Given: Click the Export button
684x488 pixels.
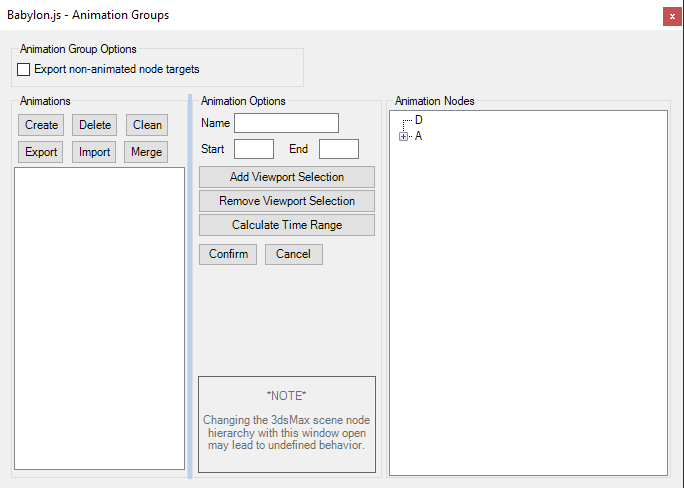Looking at the screenshot, I should tap(41, 152).
